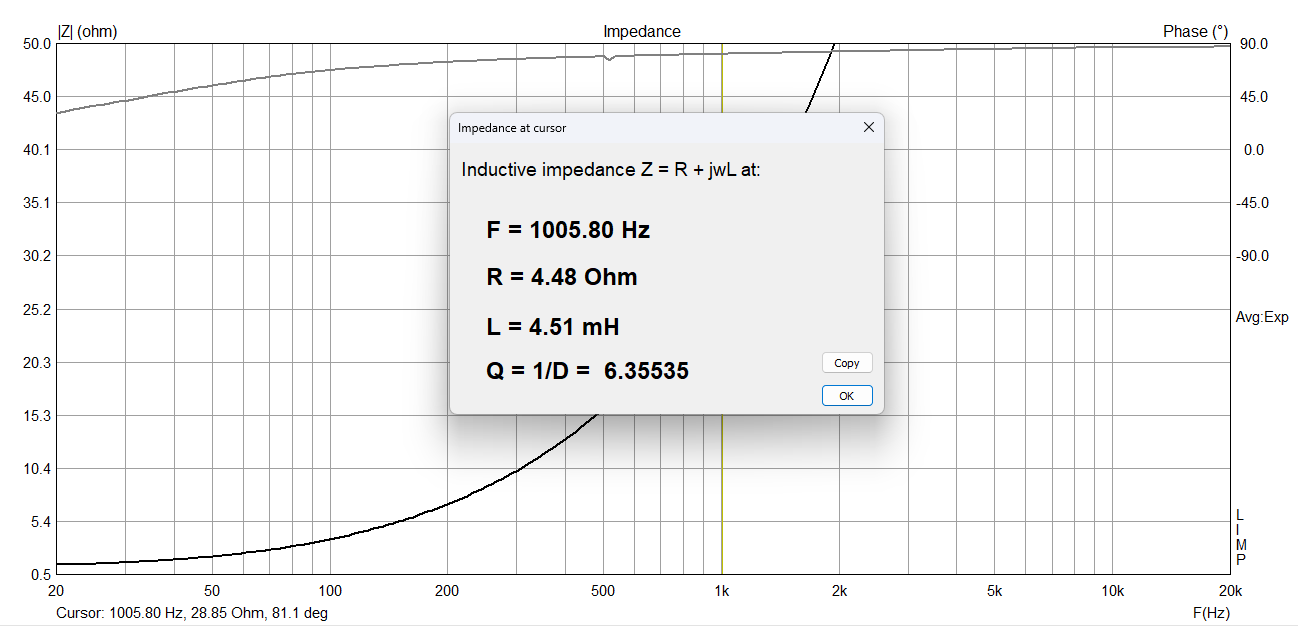Click the 50.0 ohm axis tick label
The image size is (1298, 626).
click(37, 44)
